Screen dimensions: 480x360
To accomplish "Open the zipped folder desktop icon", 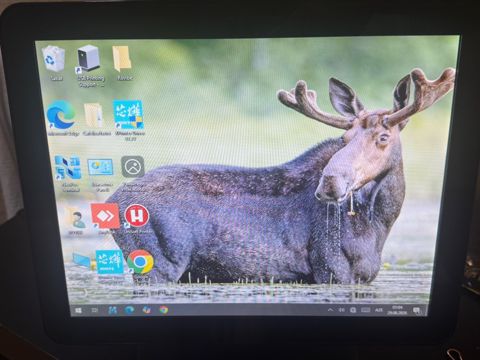I will pyautogui.click(x=94, y=115).
